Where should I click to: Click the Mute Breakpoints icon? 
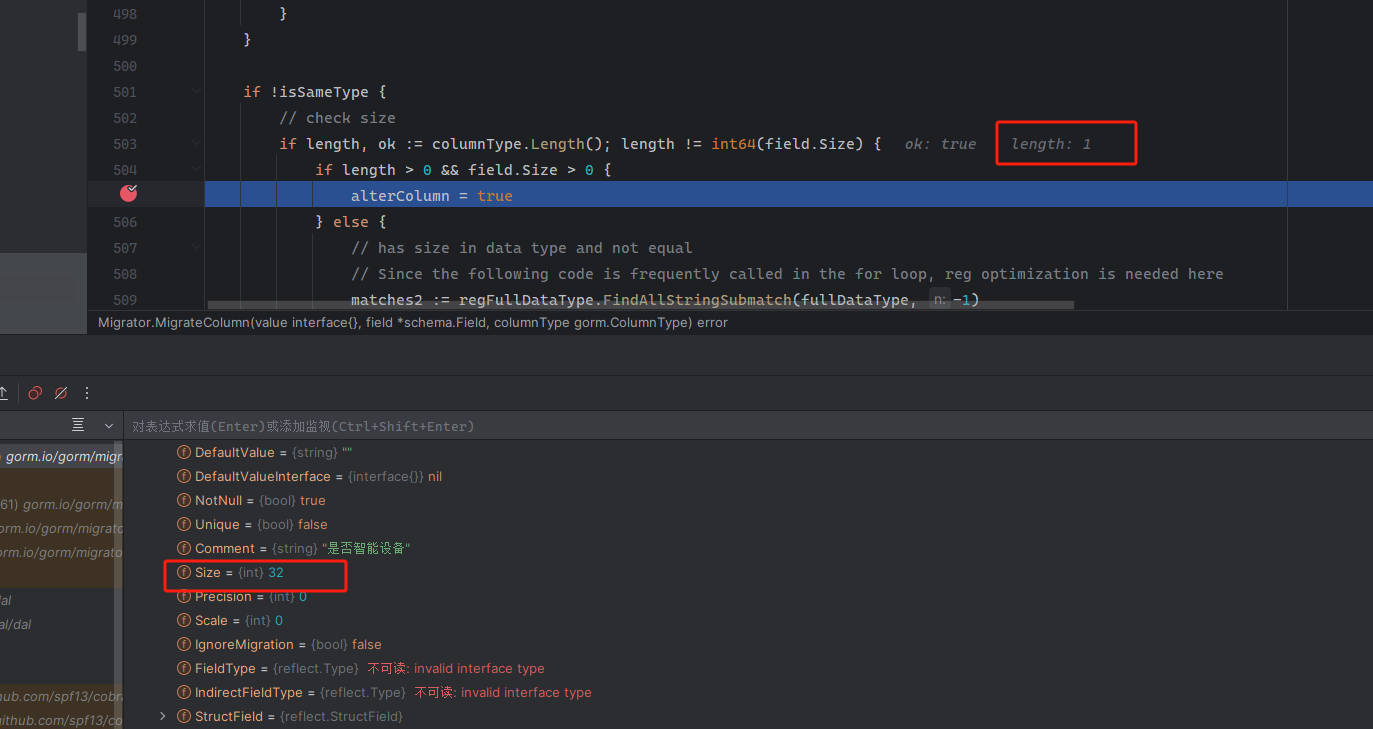click(x=60, y=393)
